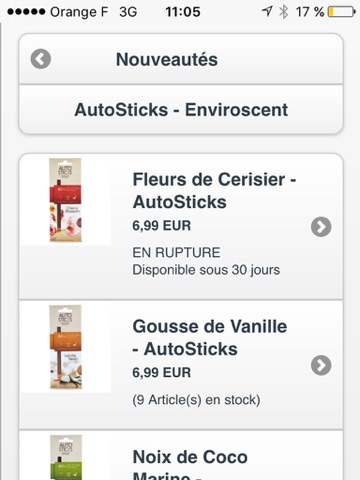This screenshot has height=480, width=360.
Task: Open Gousse de Vanille chevron arrow
Action: [321, 365]
